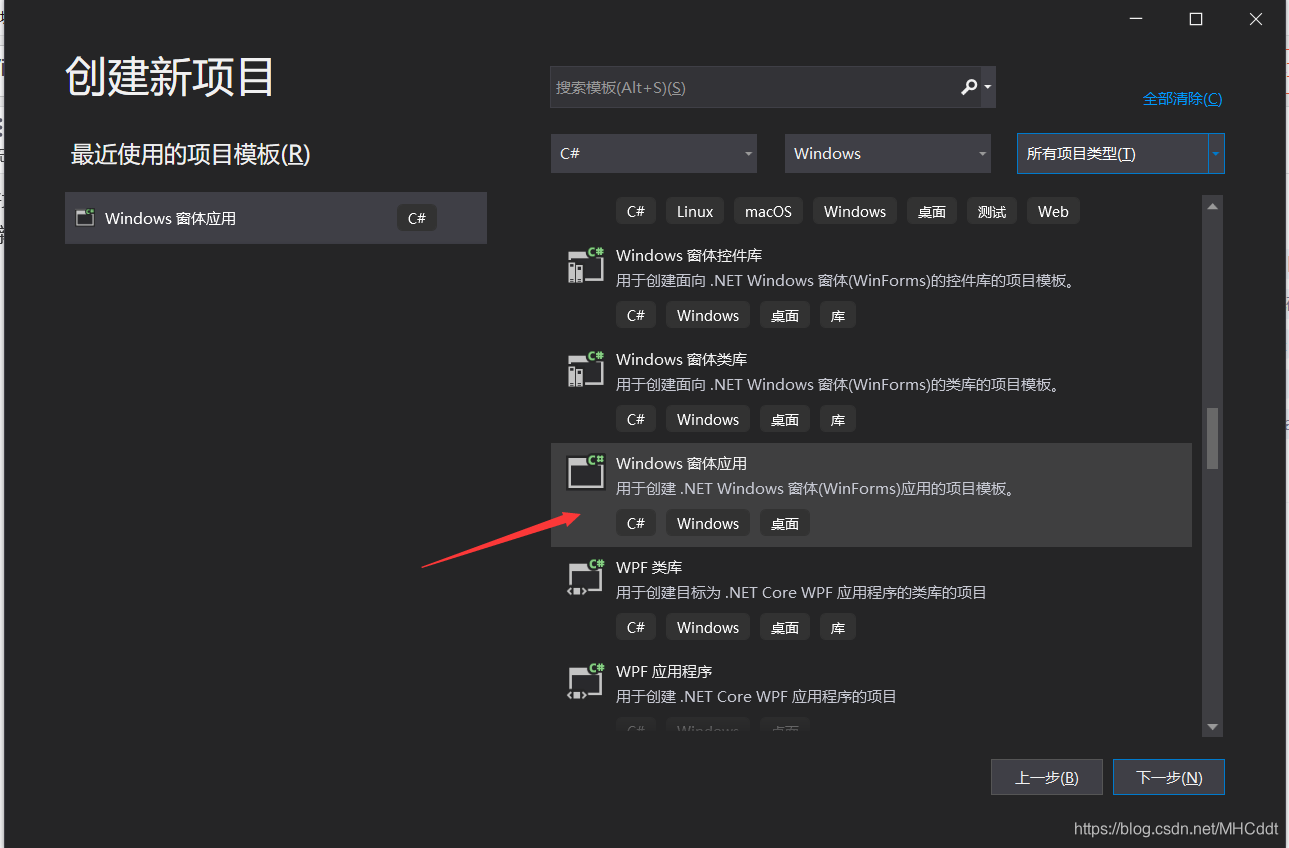Screen dimensions: 1289x848
Task: Select the Windows 窗体控件库 template title
Action: 689,255
